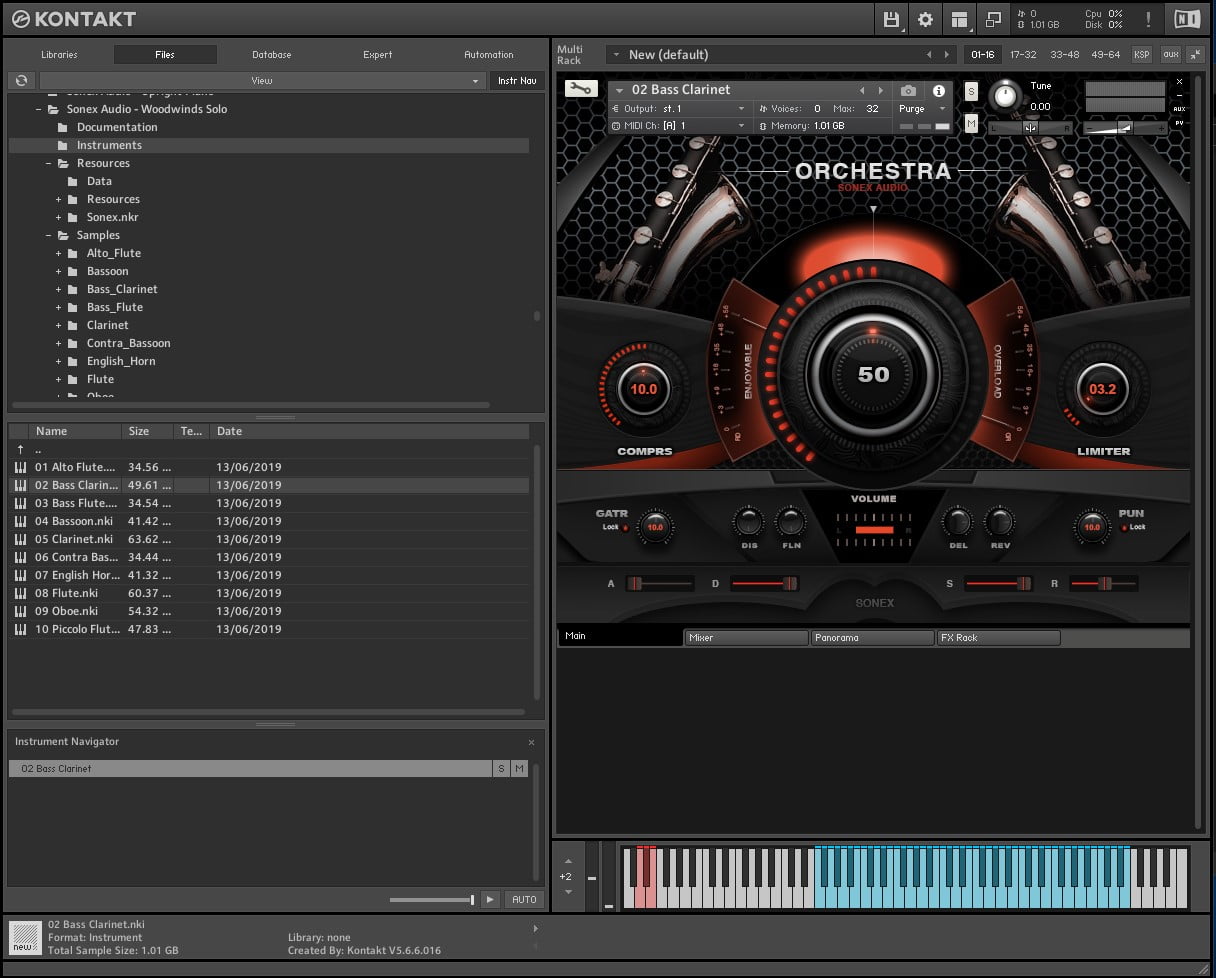
Task: Toggle the aux section in the rack header
Action: tap(1170, 54)
